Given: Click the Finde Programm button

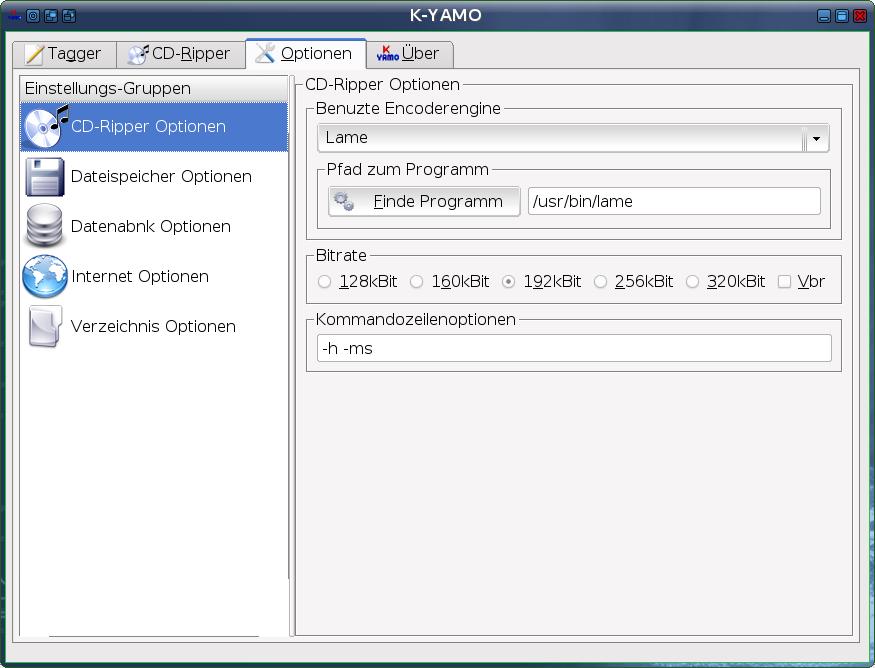Looking at the screenshot, I should pos(424,201).
